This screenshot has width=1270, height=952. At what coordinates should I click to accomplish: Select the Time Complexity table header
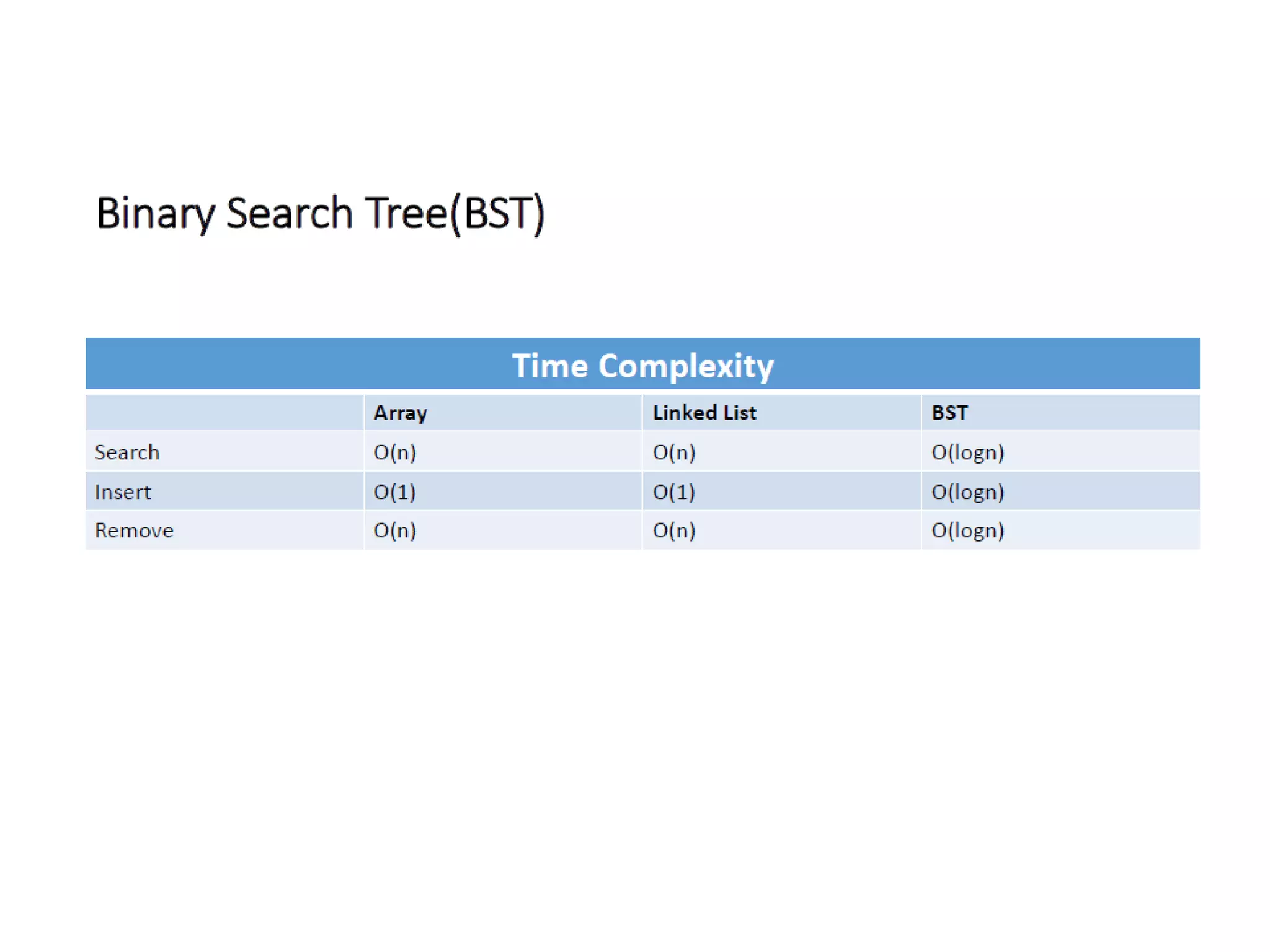click(642, 364)
